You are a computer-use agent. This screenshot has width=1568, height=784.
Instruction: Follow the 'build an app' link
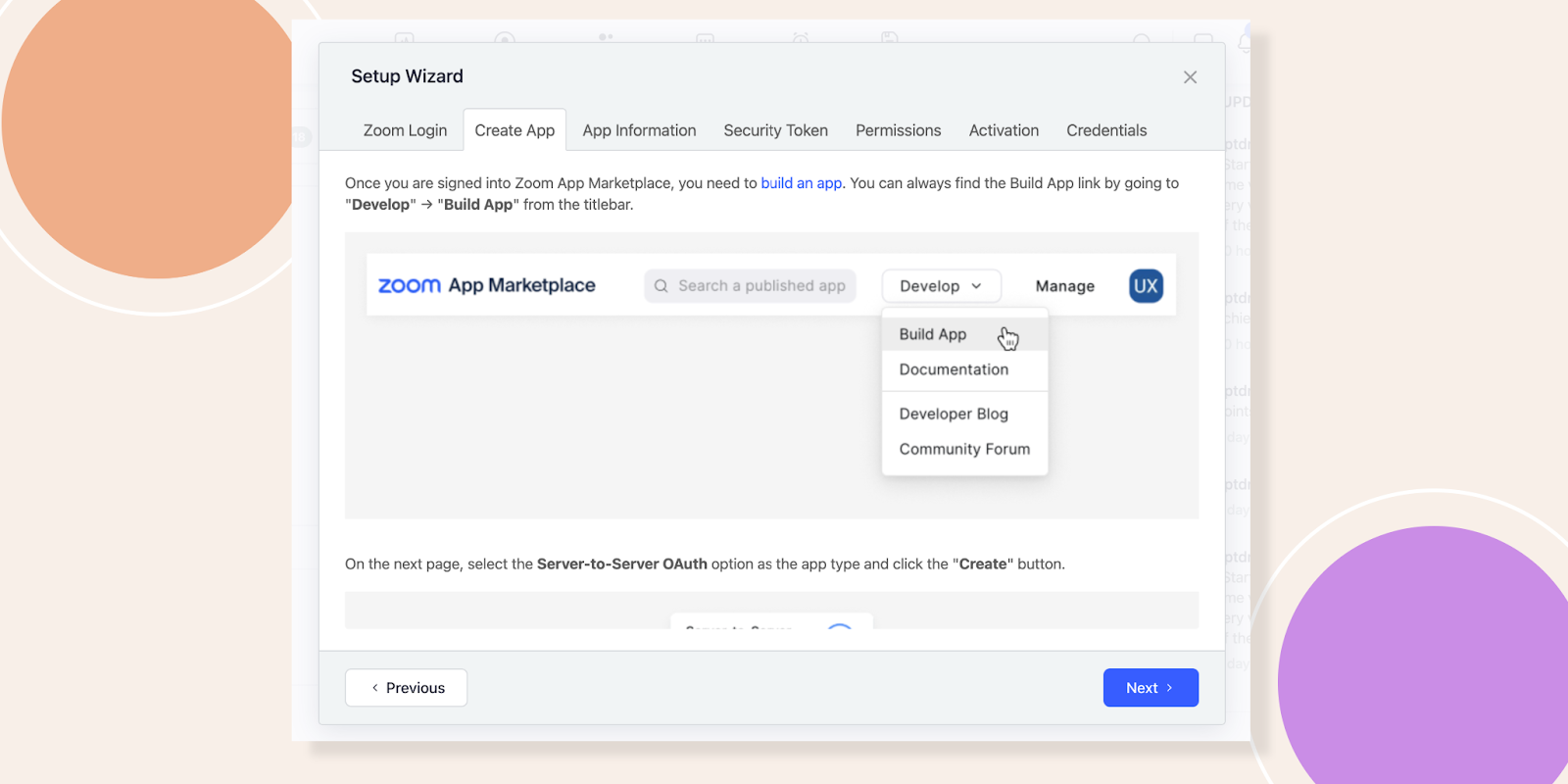click(x=801, y=183)
